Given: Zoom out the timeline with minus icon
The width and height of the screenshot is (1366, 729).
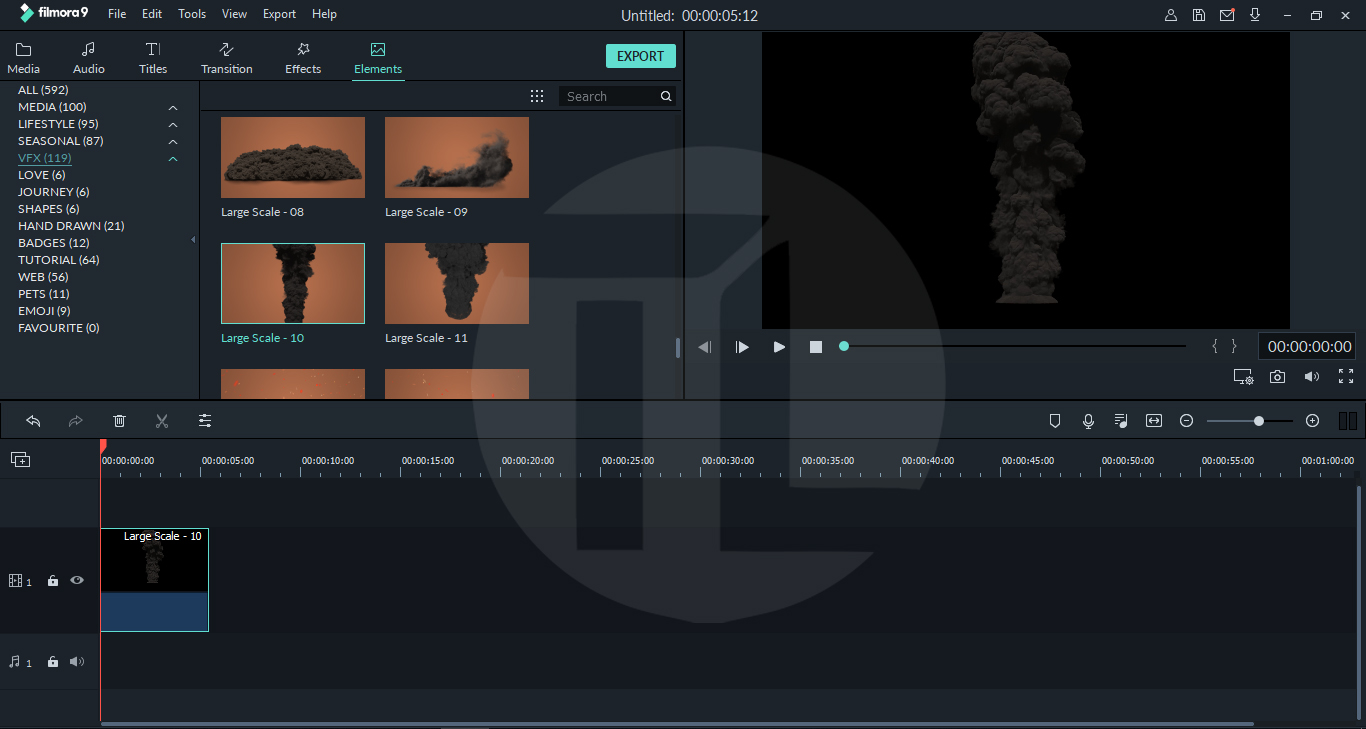Looking at the screenshot, I should tap(1186, 421).
